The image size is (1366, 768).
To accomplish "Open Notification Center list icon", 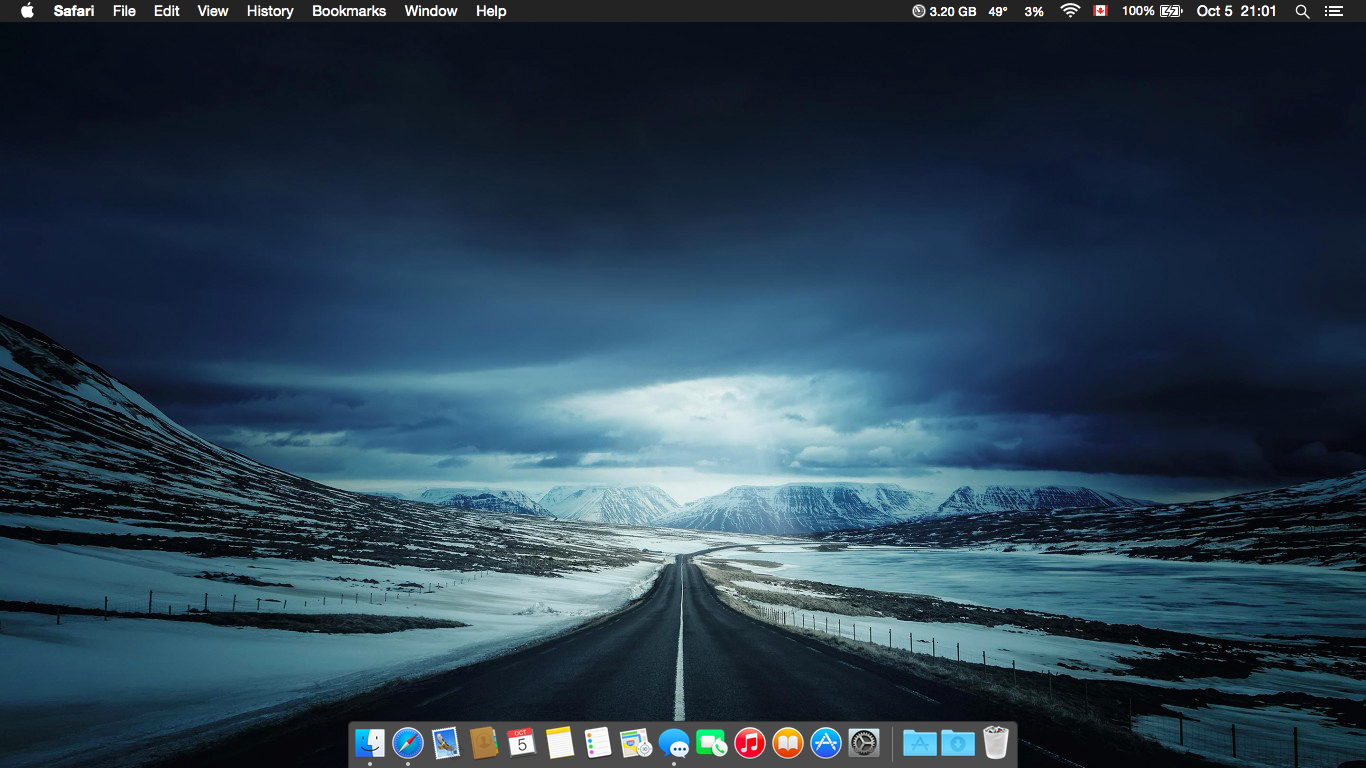I will click(x=1333, y=11).
